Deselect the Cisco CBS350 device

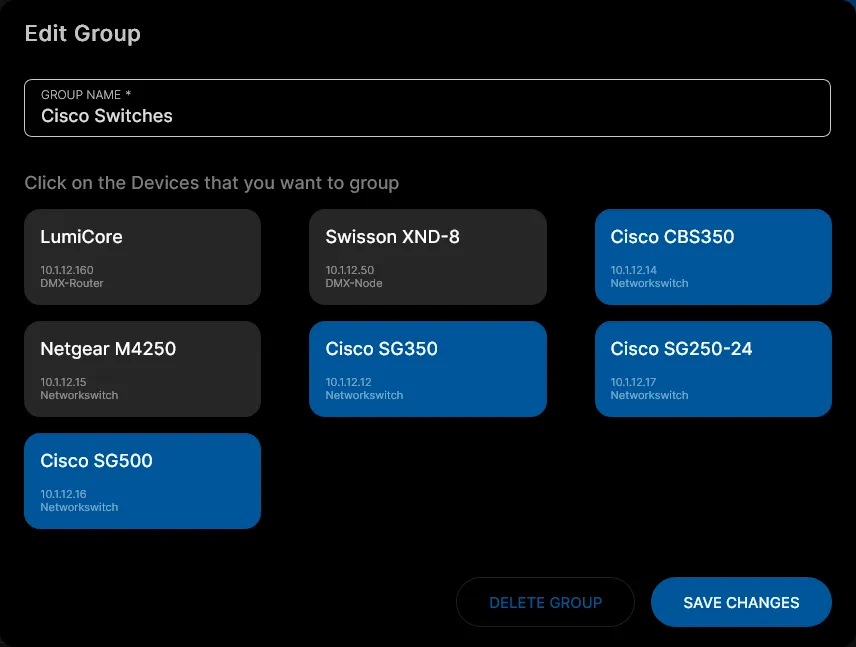[712, 256]
